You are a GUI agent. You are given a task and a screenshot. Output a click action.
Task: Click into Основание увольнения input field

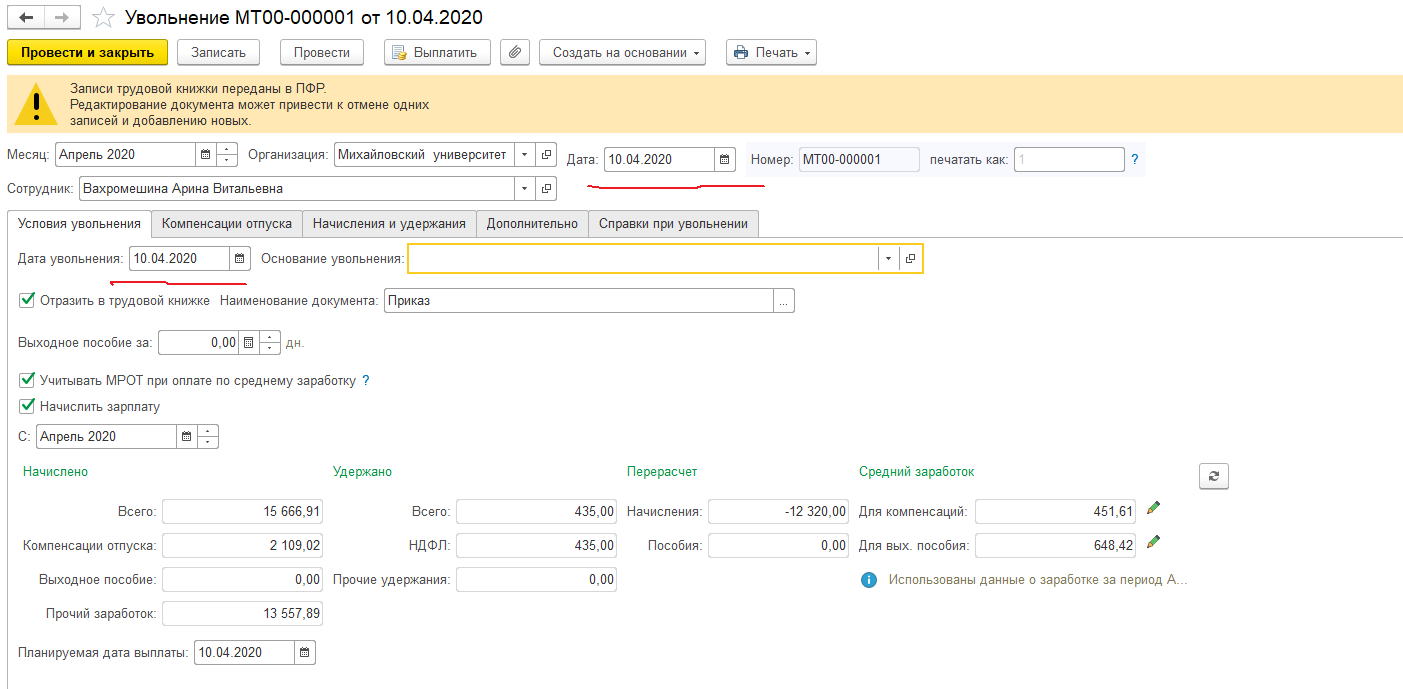643,258
